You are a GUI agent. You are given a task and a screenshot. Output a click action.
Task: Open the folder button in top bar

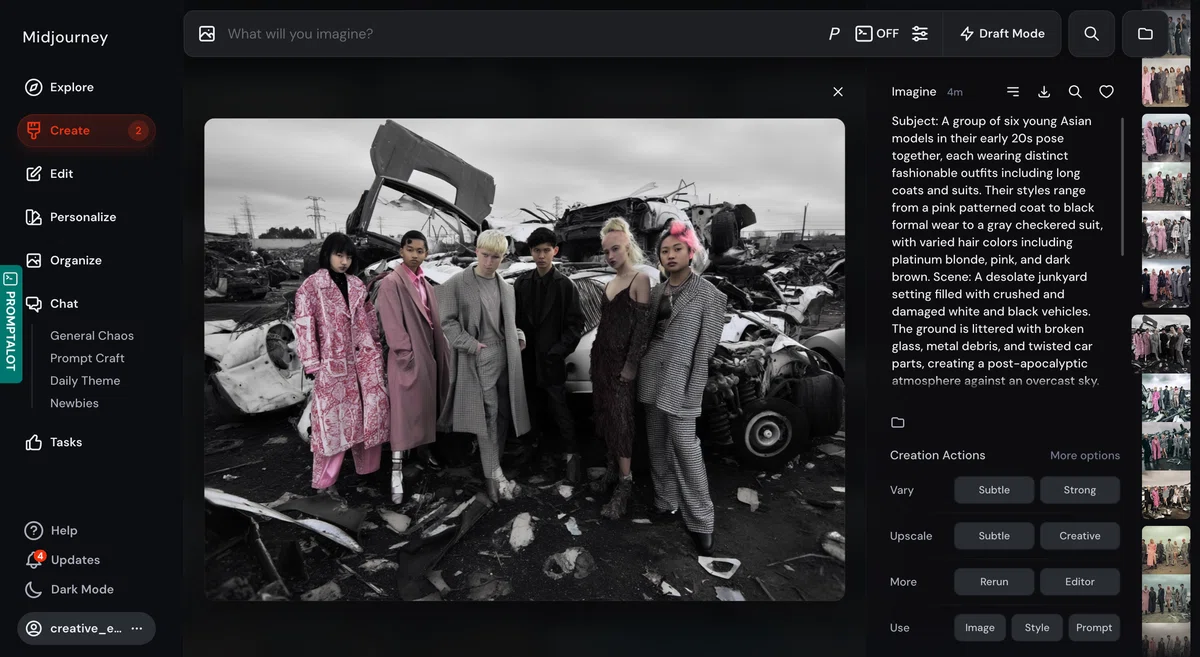coord(1145,34)
